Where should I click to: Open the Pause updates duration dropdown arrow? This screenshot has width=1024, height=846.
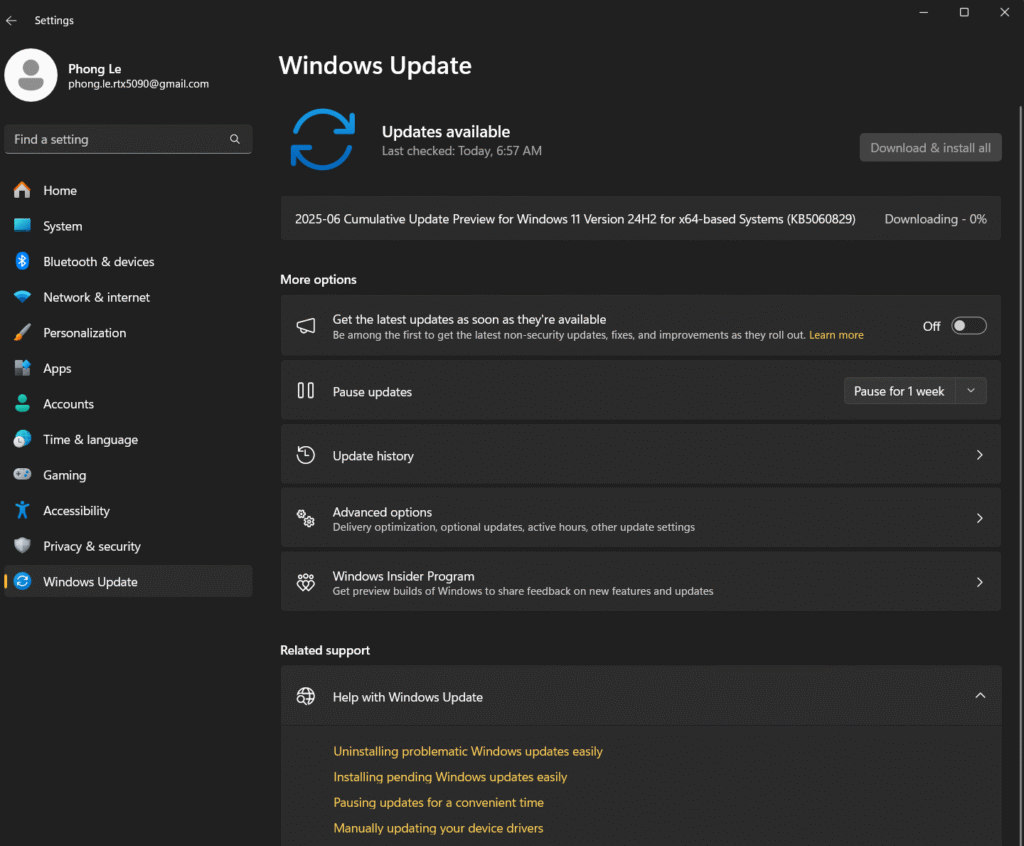[971, 391]
